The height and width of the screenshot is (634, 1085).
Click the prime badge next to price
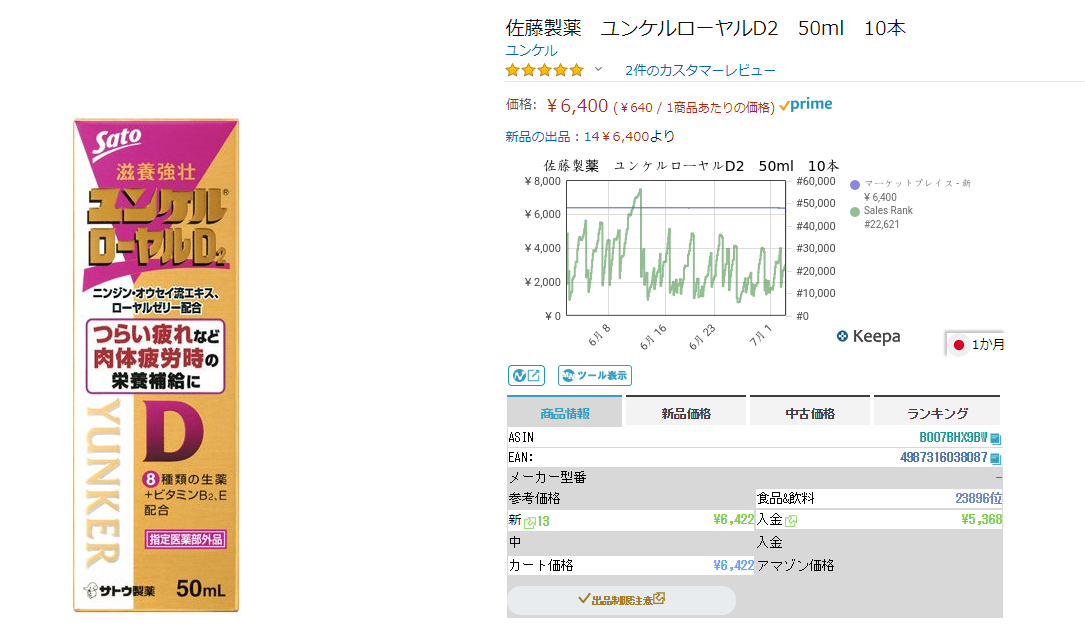coord(806,105)
